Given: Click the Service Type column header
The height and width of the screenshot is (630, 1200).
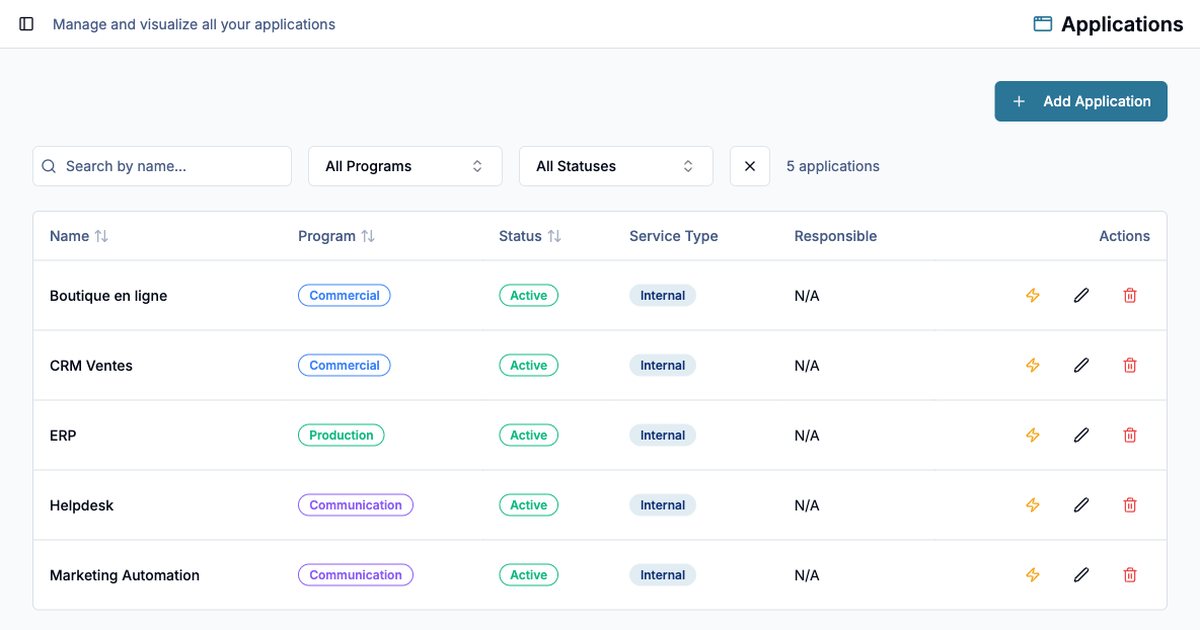Looking at the screenshot, I should (674, 236).
